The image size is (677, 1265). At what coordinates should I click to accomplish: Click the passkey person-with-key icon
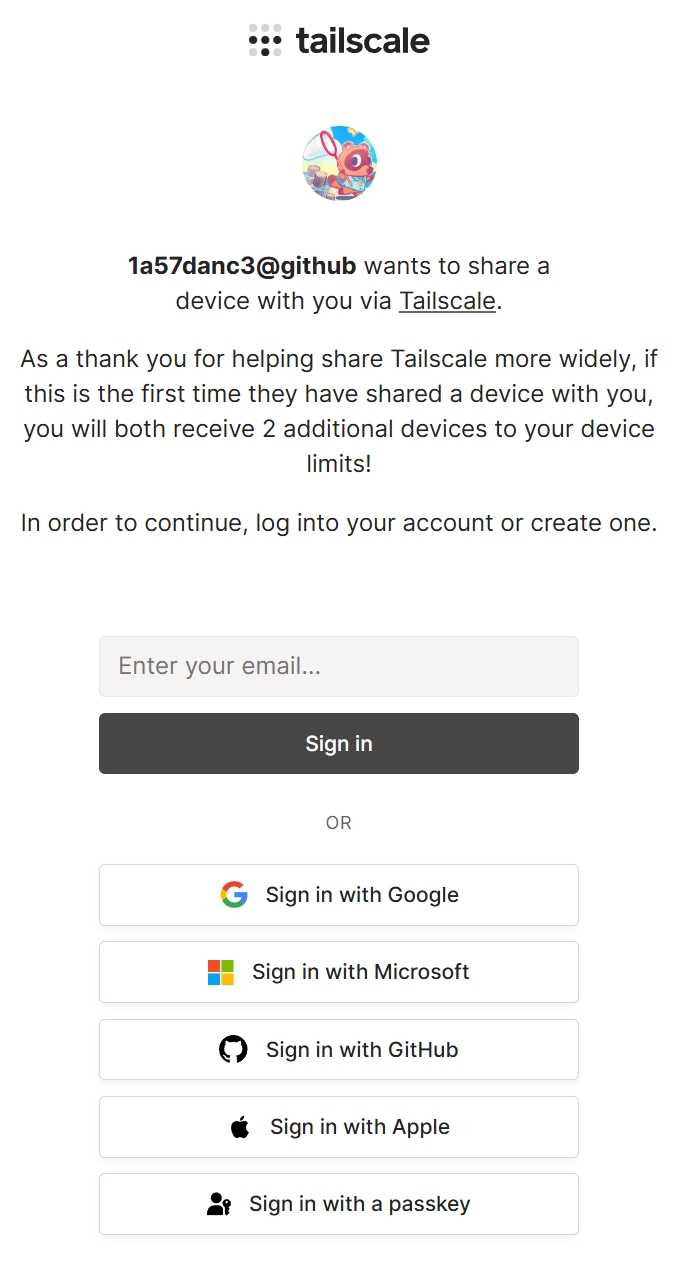click(x=219, y=1204)
